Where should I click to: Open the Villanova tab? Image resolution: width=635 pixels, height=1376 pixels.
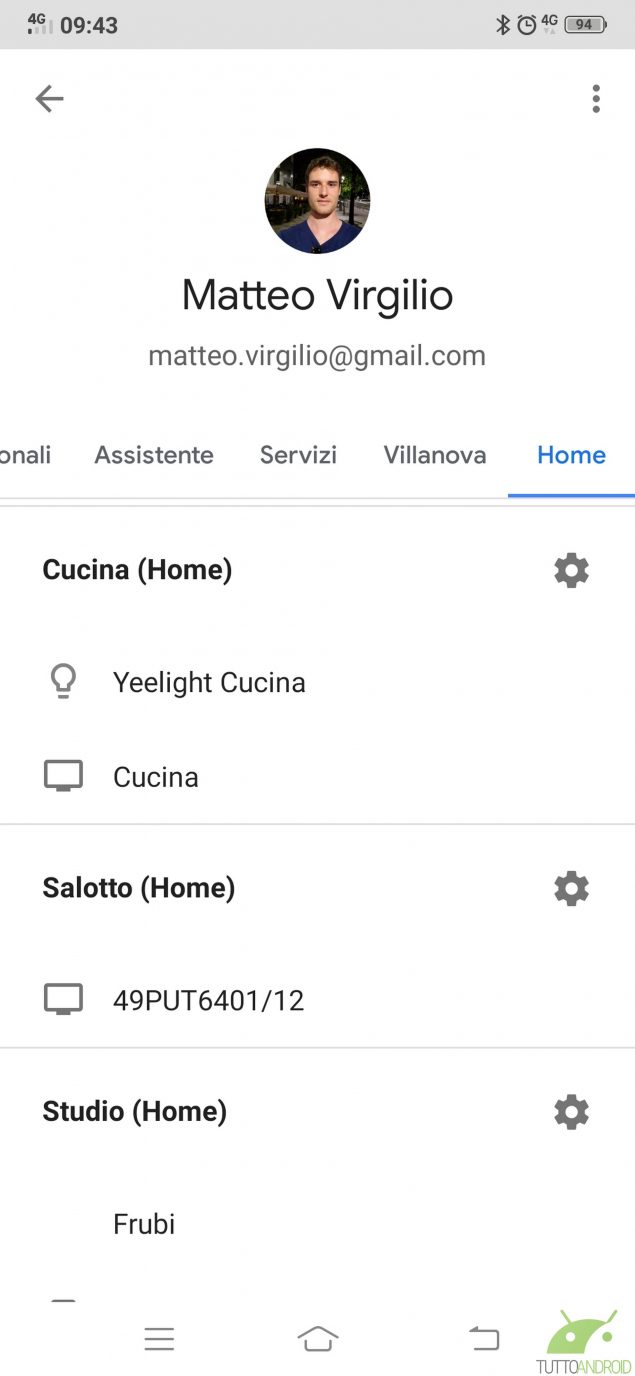(435, 455)
